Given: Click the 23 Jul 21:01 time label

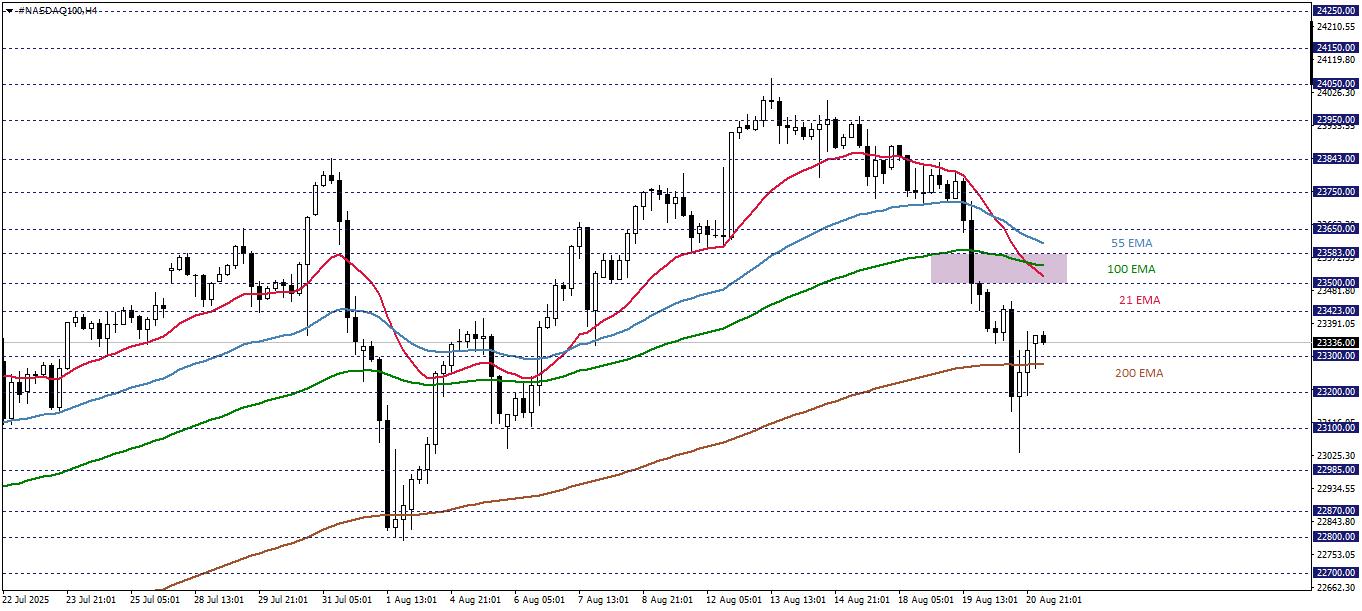Looking at the screenshot, I should tap(90, 600).
